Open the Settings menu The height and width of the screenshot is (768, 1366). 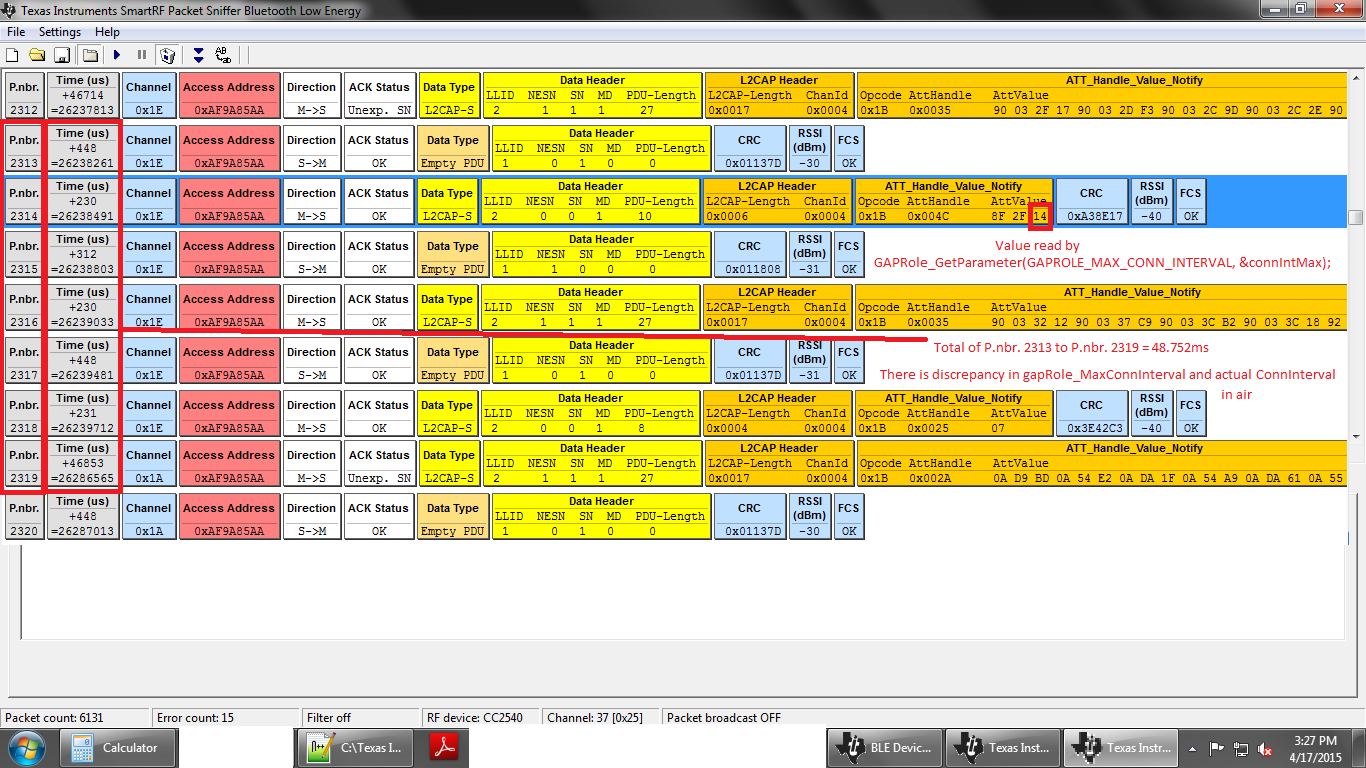tap(60, 32)
